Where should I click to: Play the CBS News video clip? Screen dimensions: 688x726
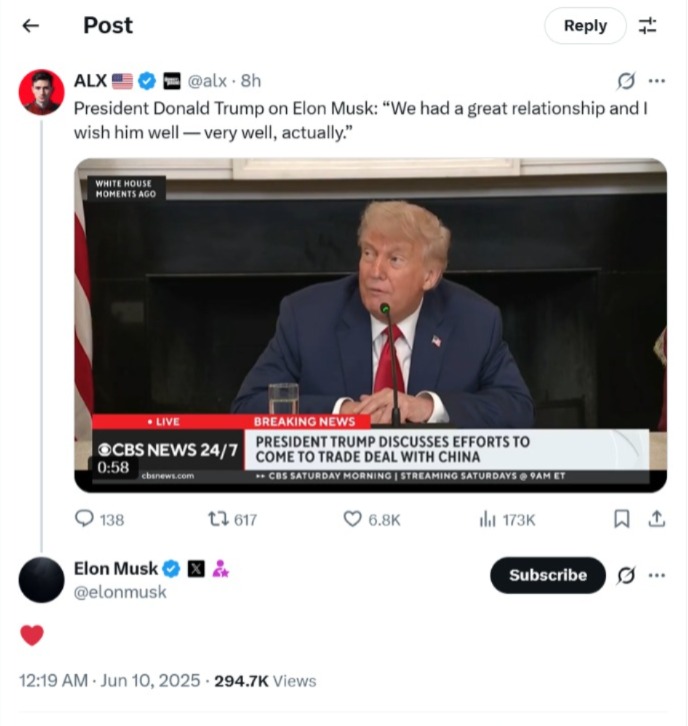tap(370, 325)
